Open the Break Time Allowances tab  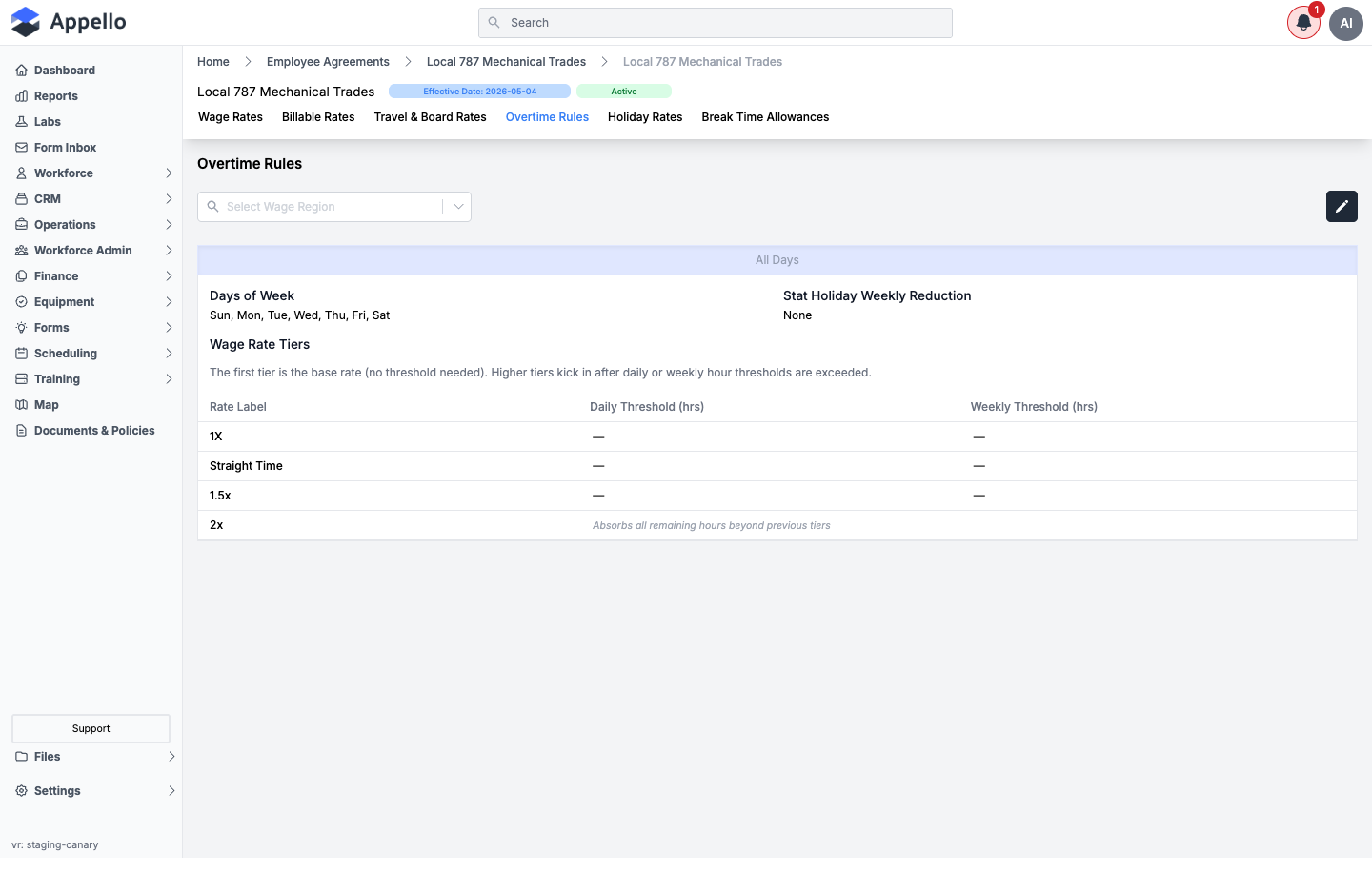(x=765, y=117)
